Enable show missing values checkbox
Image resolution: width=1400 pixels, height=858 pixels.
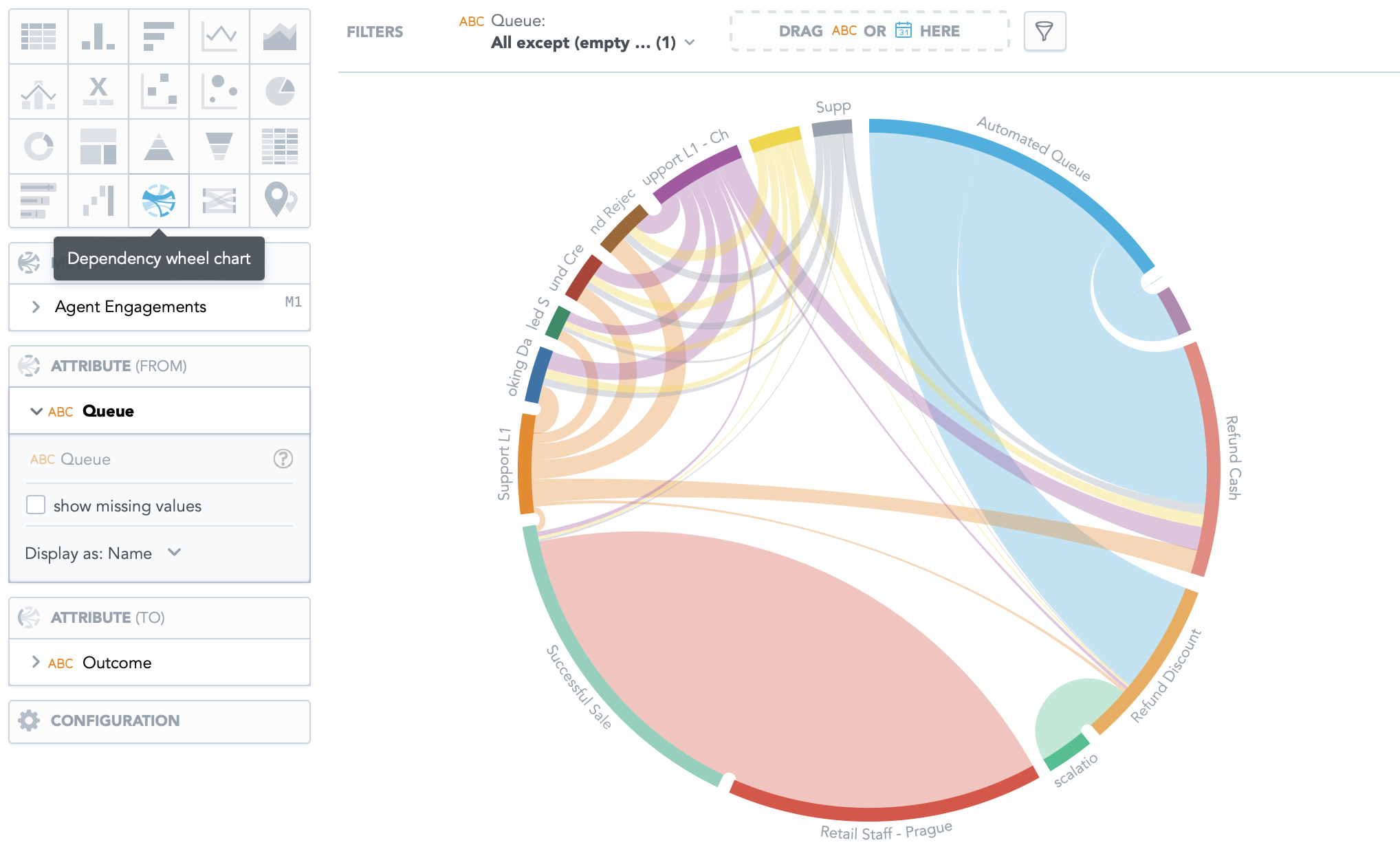(36, 505)
